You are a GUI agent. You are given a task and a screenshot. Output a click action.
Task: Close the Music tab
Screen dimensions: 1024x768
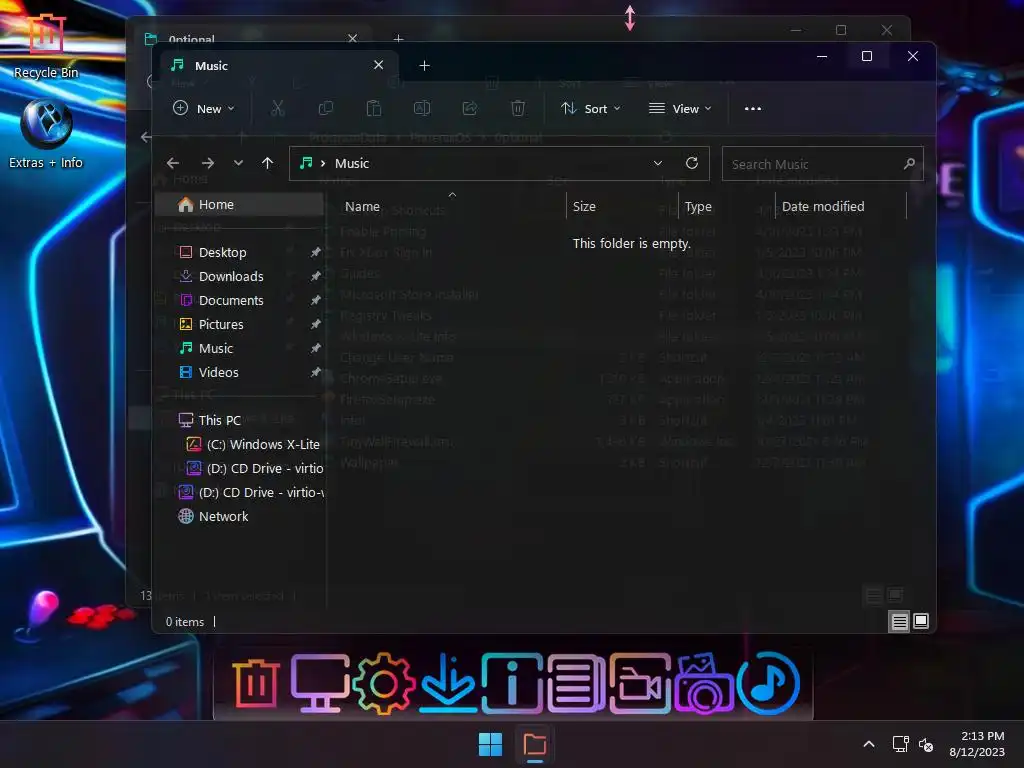coord(378,65)
